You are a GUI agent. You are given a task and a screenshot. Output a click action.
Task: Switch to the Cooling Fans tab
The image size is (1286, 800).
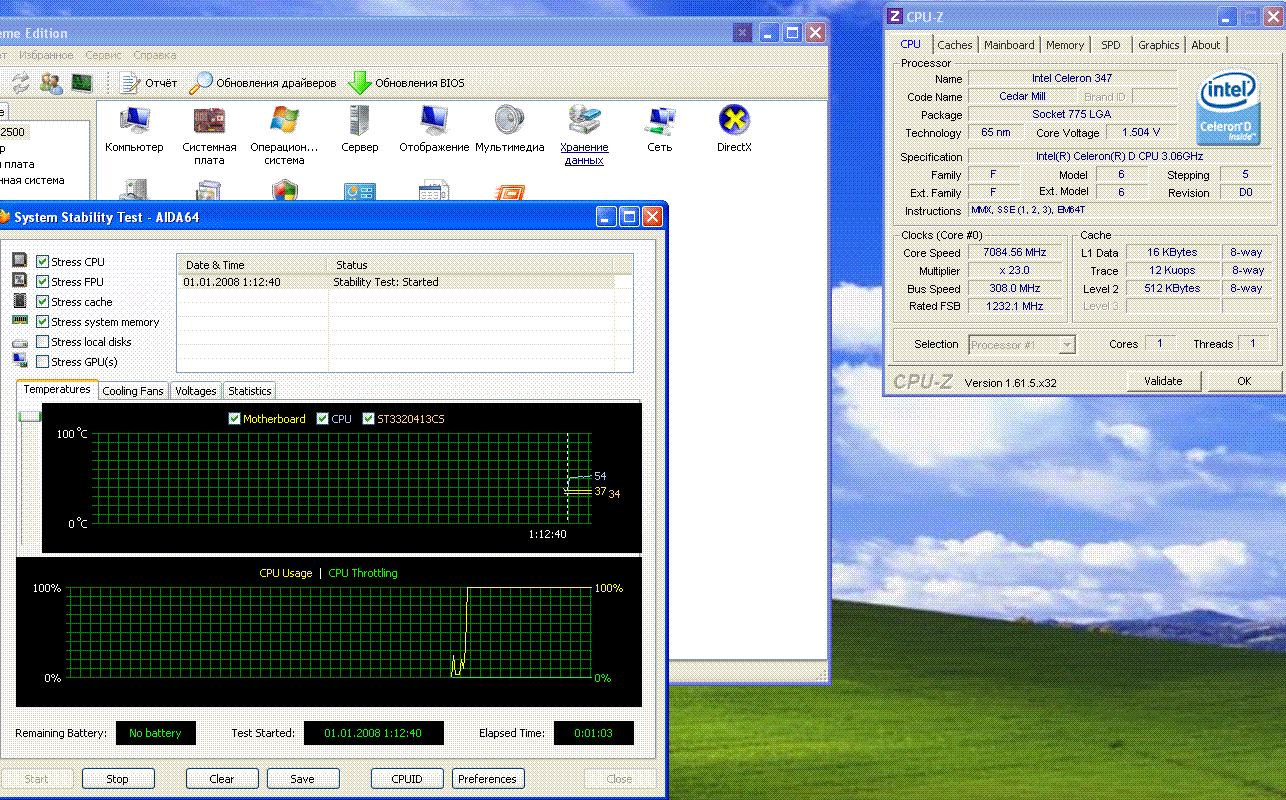133,391
